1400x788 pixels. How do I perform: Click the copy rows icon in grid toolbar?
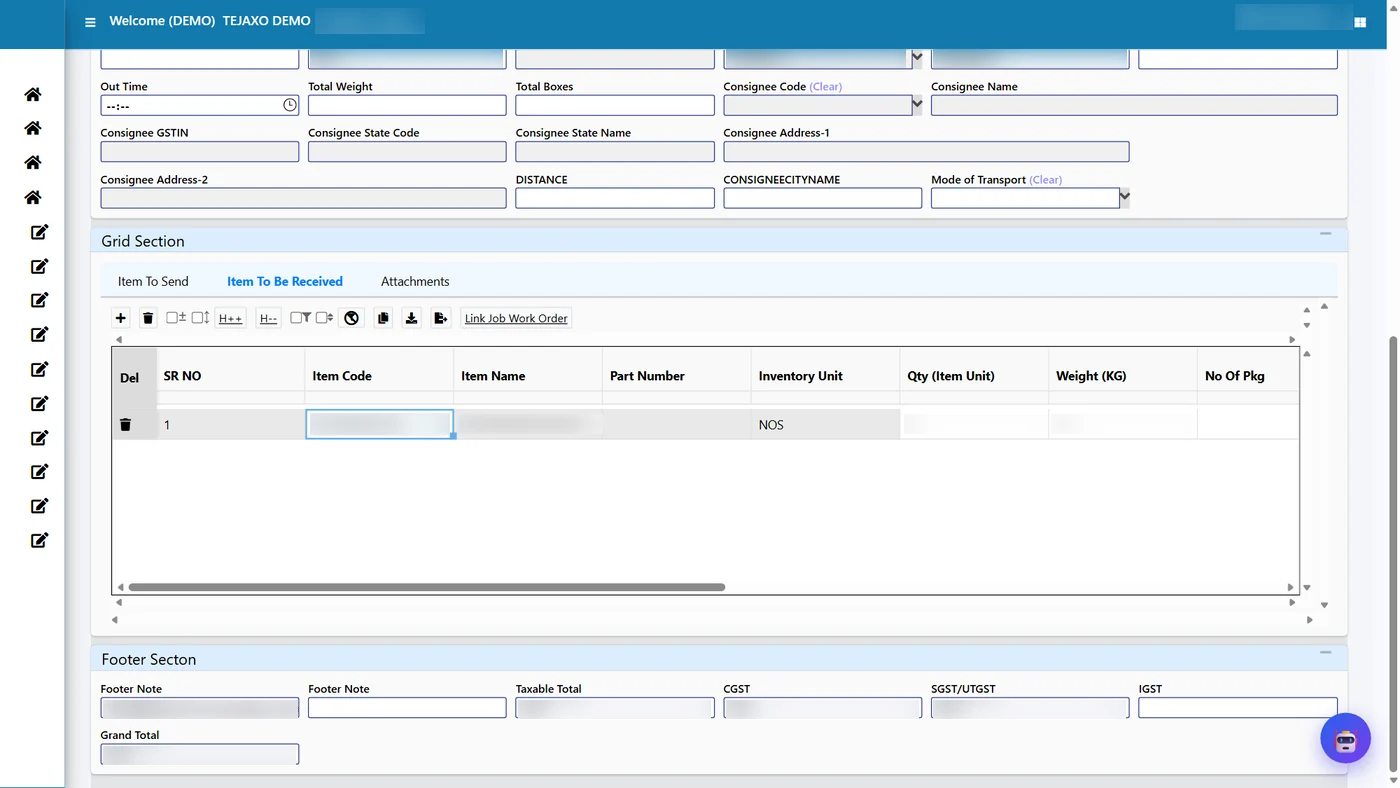tap(382, 318)
